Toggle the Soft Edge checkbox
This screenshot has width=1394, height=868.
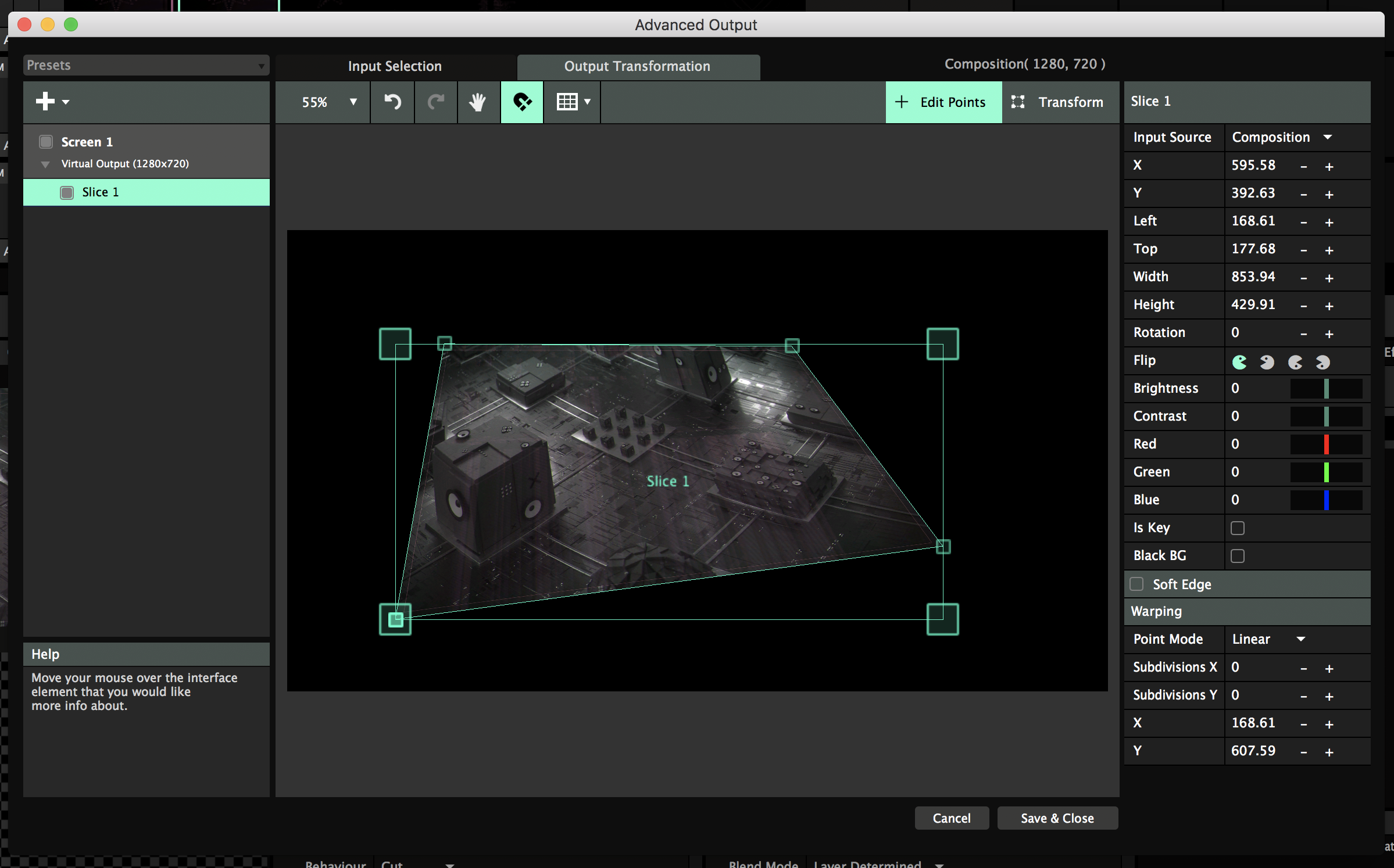tap(1136, 584)
